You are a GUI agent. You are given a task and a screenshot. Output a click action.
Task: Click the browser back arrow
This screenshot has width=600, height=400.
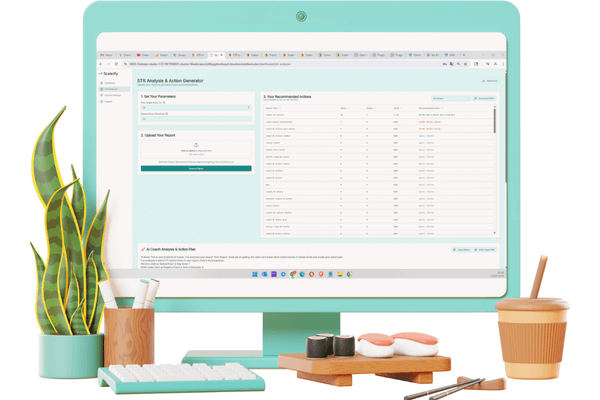(x=100, y=62)
